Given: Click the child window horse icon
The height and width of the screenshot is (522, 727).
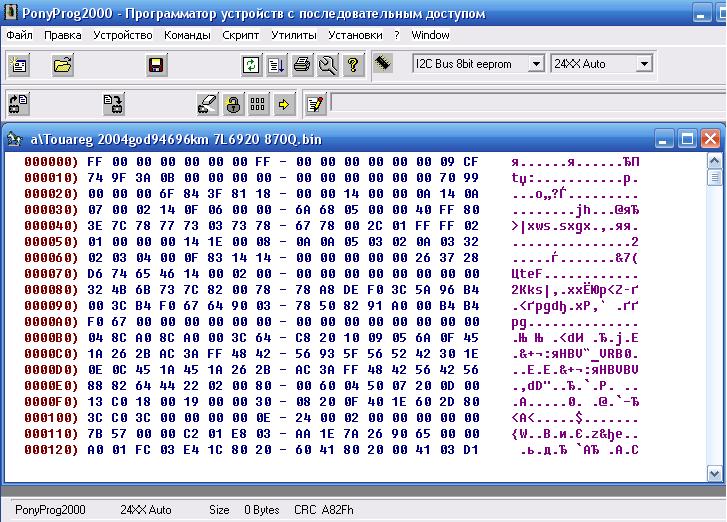Looking at the screenshot, I should click(x=14, y=139).
